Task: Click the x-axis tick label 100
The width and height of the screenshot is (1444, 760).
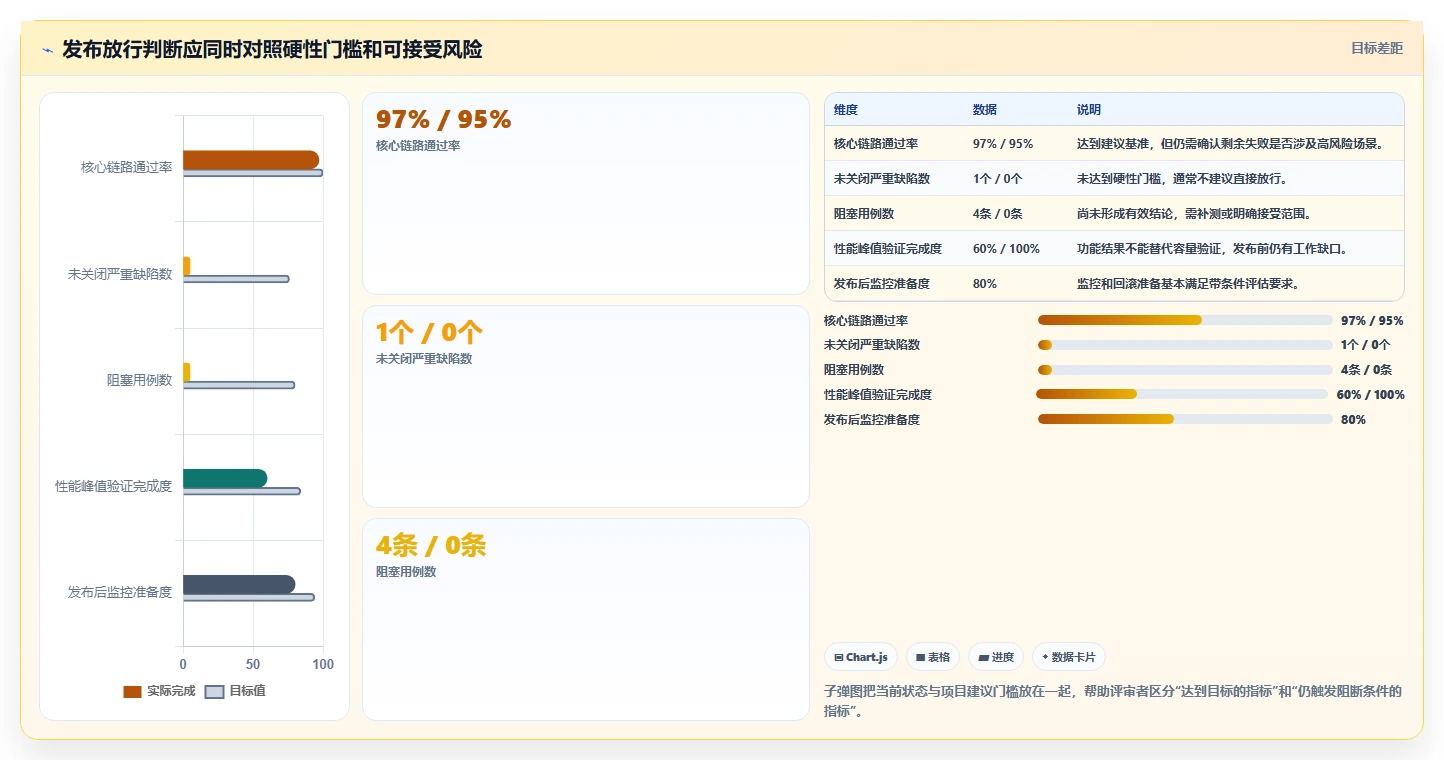Action: coord(323,664)
